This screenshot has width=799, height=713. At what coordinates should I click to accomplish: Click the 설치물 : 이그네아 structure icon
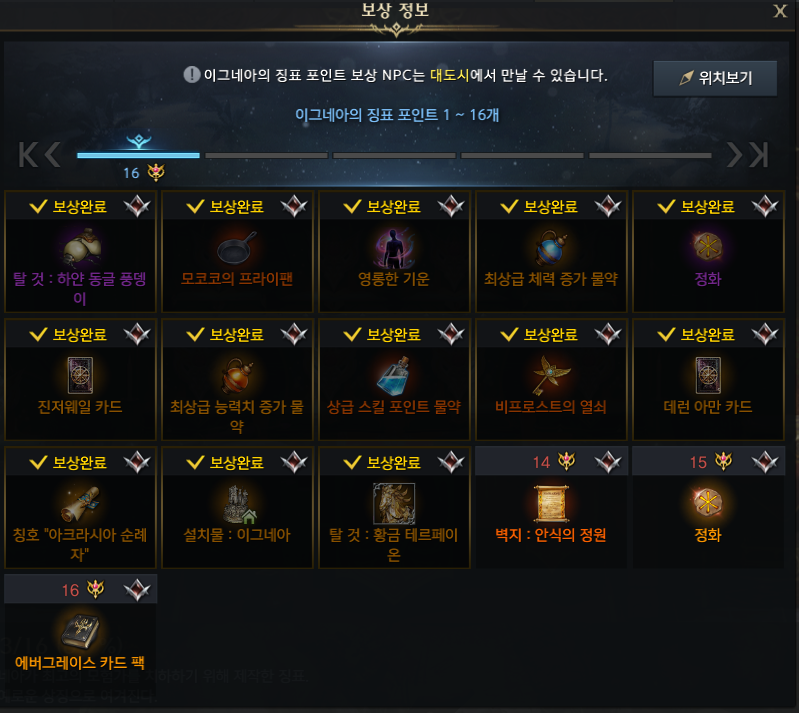[x=237, y=504]
